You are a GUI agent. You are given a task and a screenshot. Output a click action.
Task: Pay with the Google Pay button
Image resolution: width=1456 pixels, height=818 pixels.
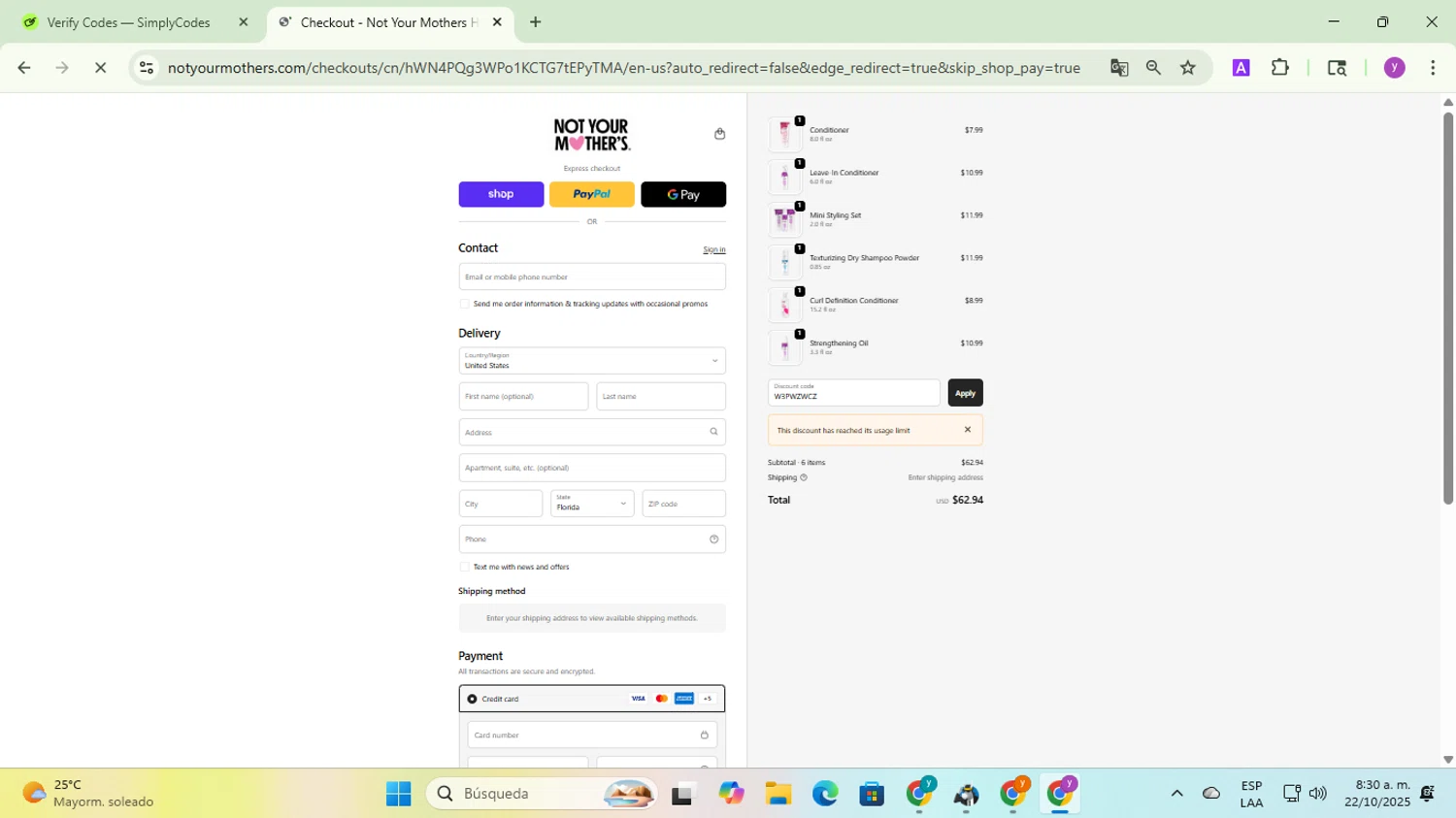pyautogui.click(x=683, y=194)
